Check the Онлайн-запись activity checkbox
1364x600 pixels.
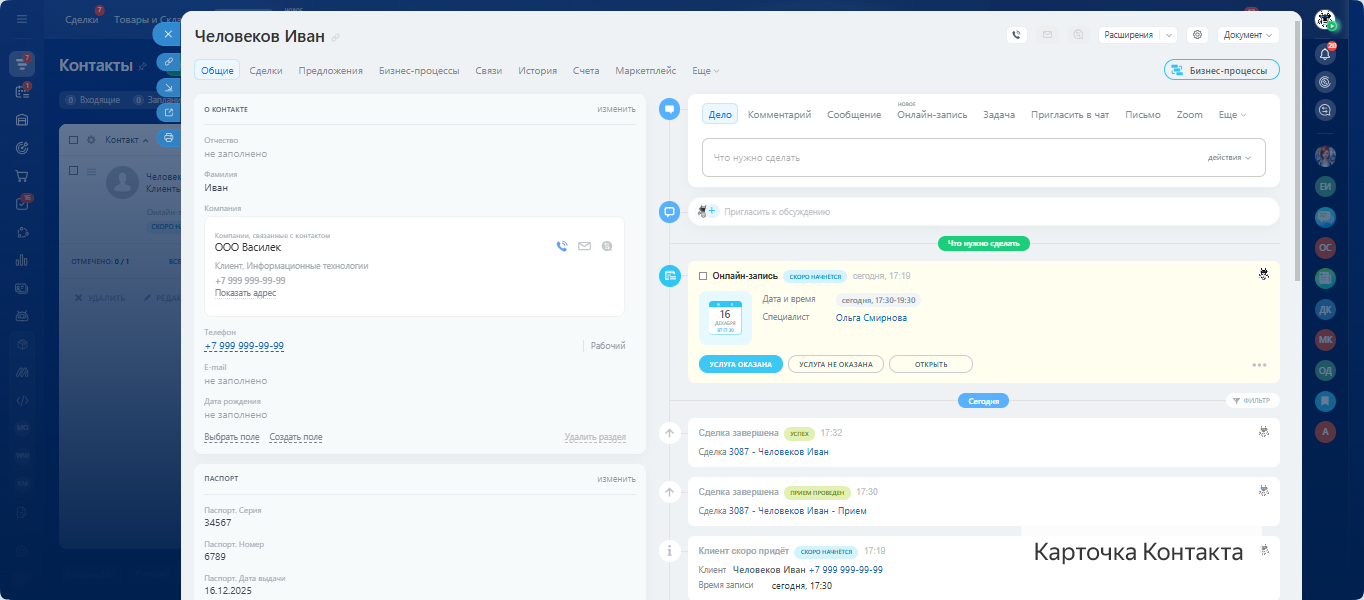click(x=703, y=276)
